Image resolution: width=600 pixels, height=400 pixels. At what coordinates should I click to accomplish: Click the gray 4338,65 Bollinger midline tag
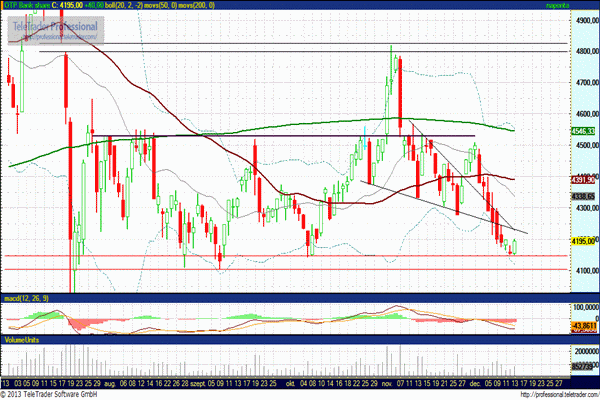[x=583, y=197]
